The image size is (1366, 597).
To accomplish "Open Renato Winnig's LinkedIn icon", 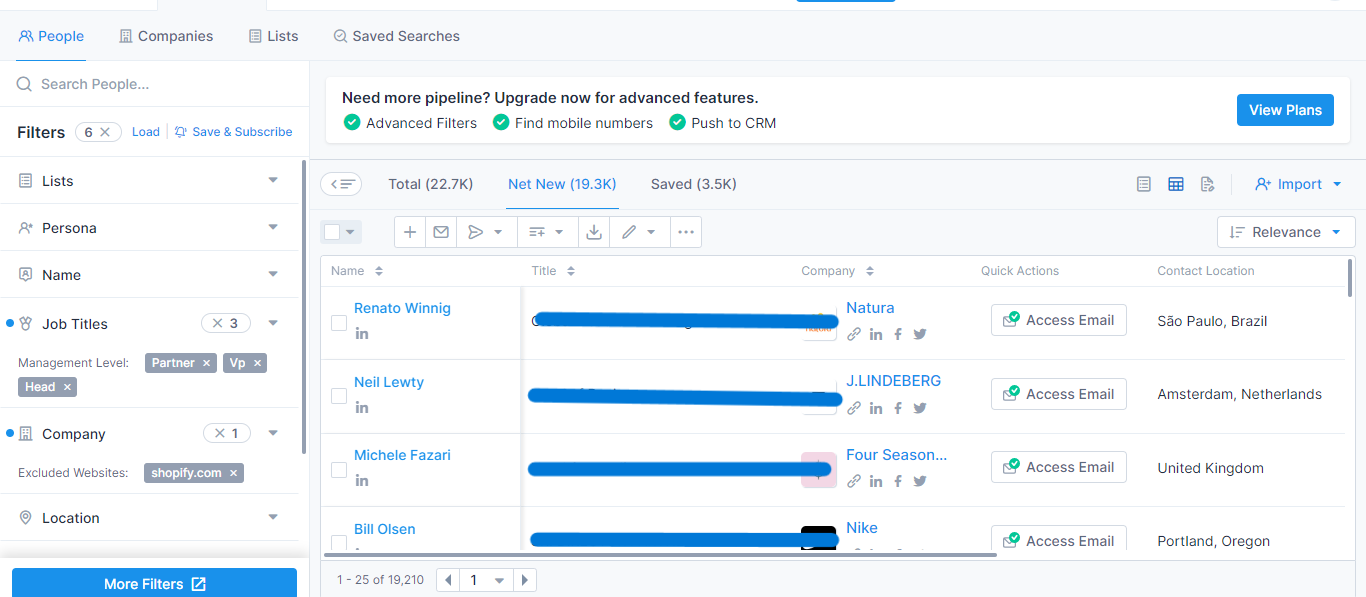I will pyautogui.click(x=362, y=333).
